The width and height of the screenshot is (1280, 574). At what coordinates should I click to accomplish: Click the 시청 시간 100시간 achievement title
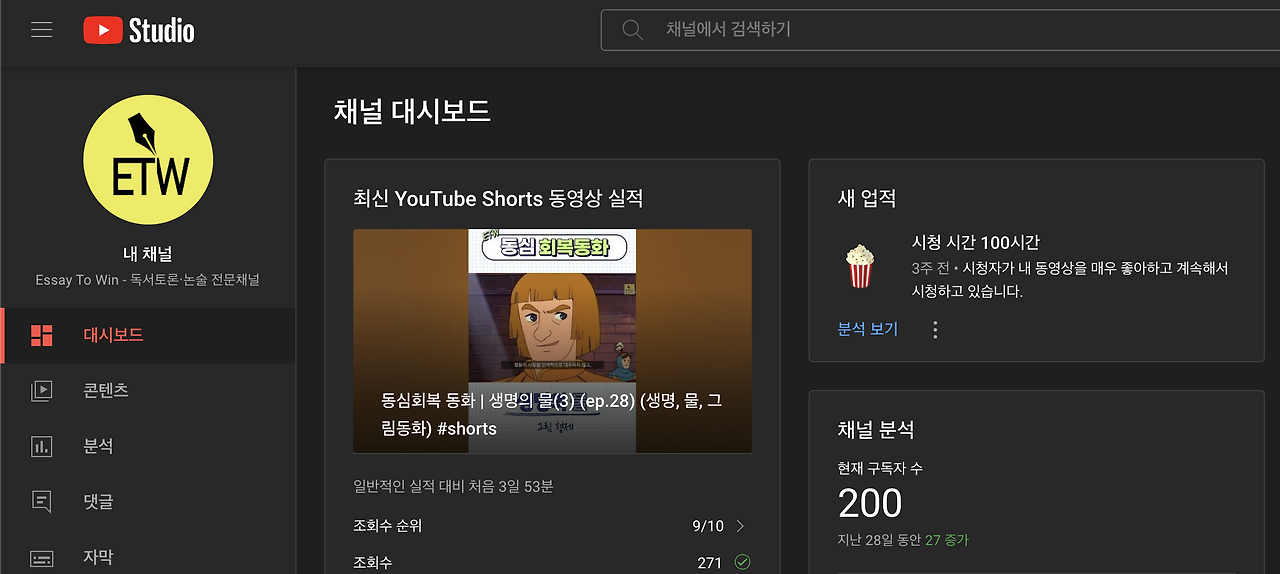point(976,242)
